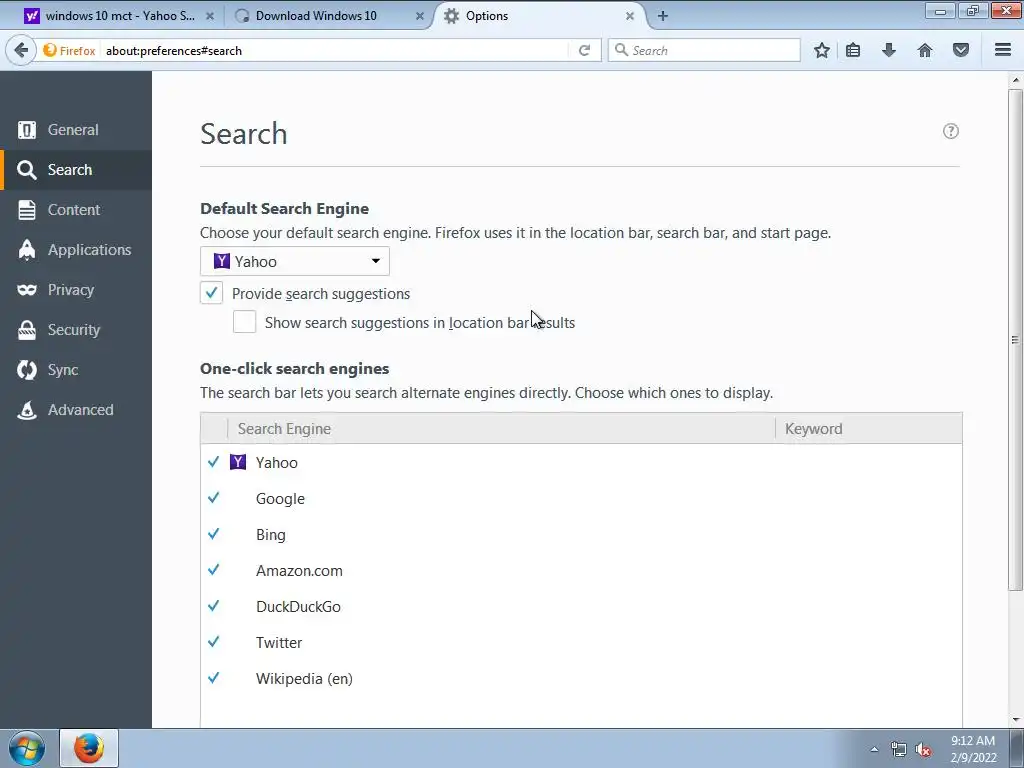Select the DuckDuckGo row name
1024x768 pixels.
298,606
